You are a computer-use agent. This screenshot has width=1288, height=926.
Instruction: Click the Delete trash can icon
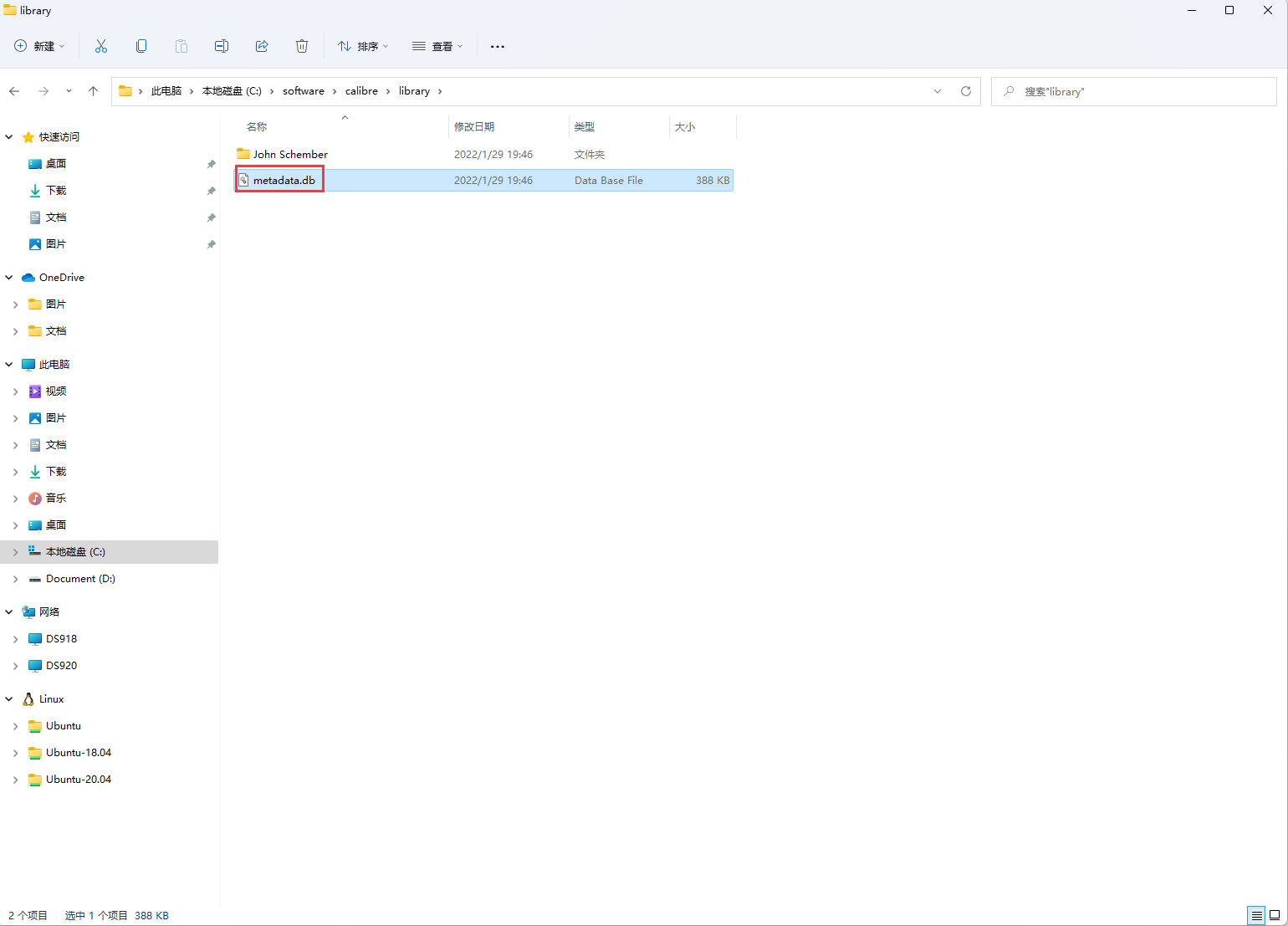[x=302, y=46]
